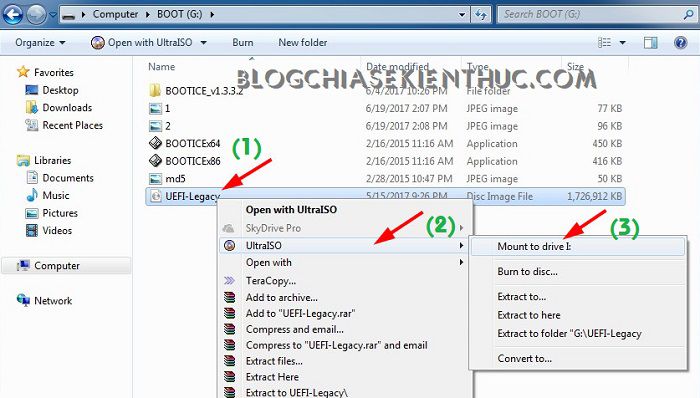Select Extract to folder "G:\UEFI-Legacy
Image resolution: width=700 pixels, height=398 pixels.
coord(569,334)
